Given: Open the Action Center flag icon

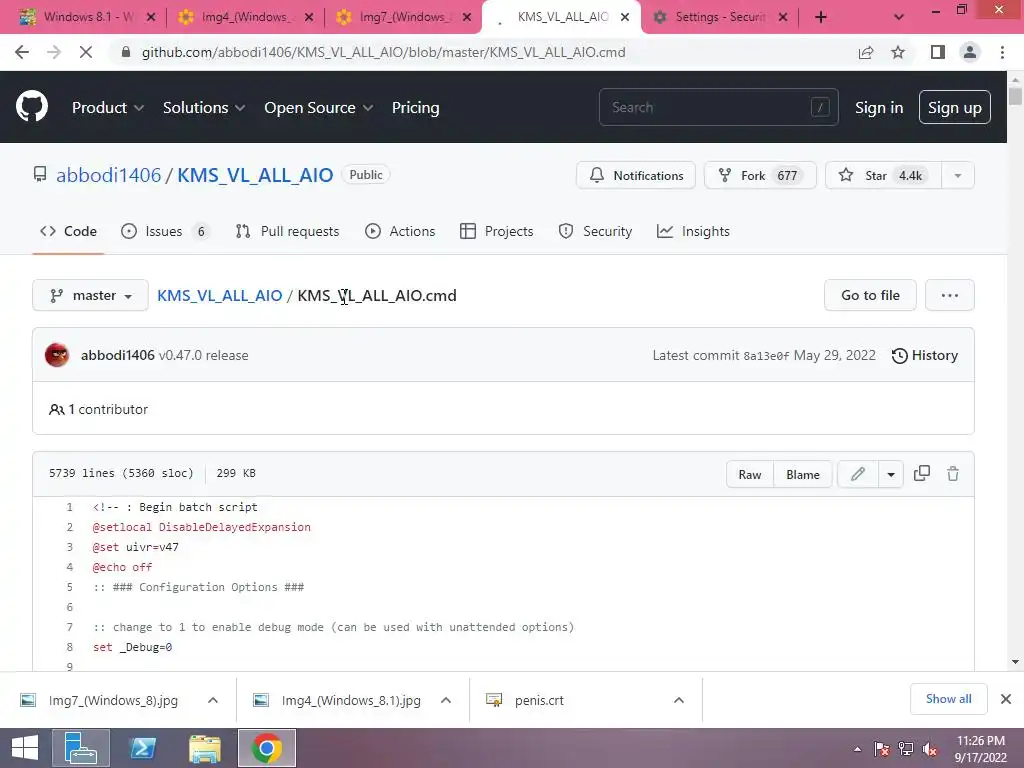Looking at the screenshot, I should click(881, 749).
